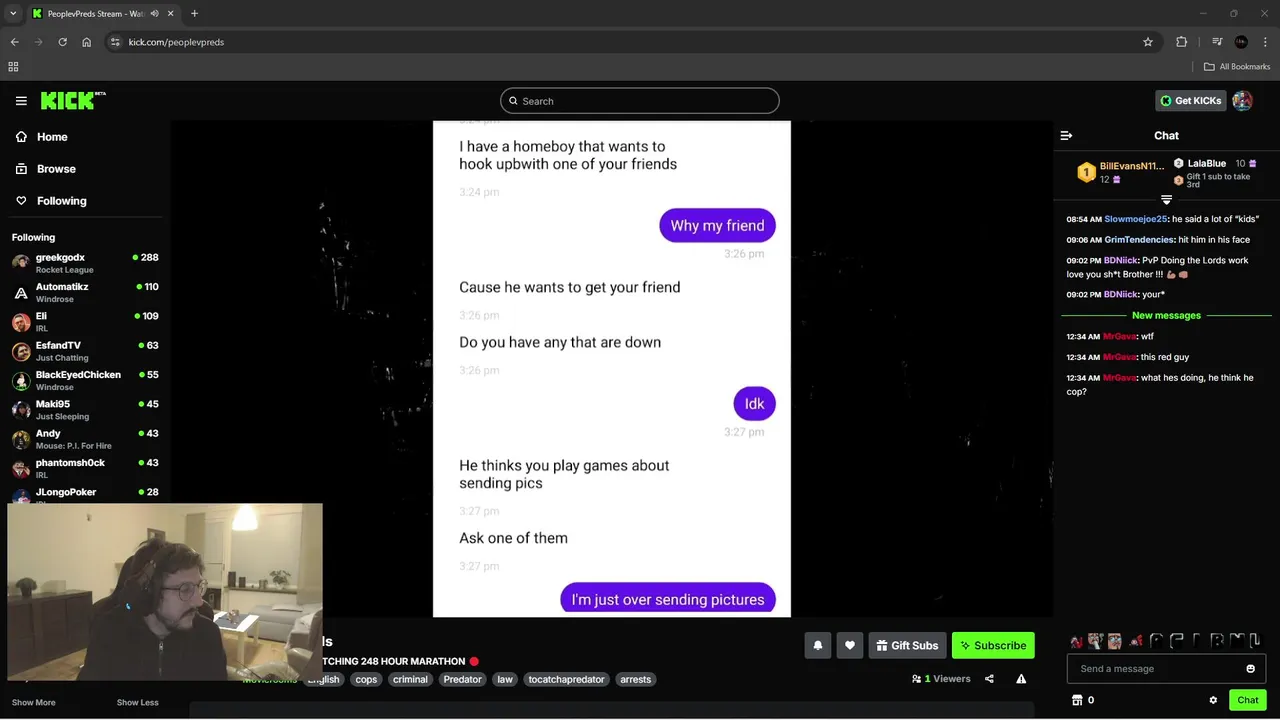The height and width of the screenshot is (720, 1280).
Task: Open chat settings gear
Action: point(1213,700)
